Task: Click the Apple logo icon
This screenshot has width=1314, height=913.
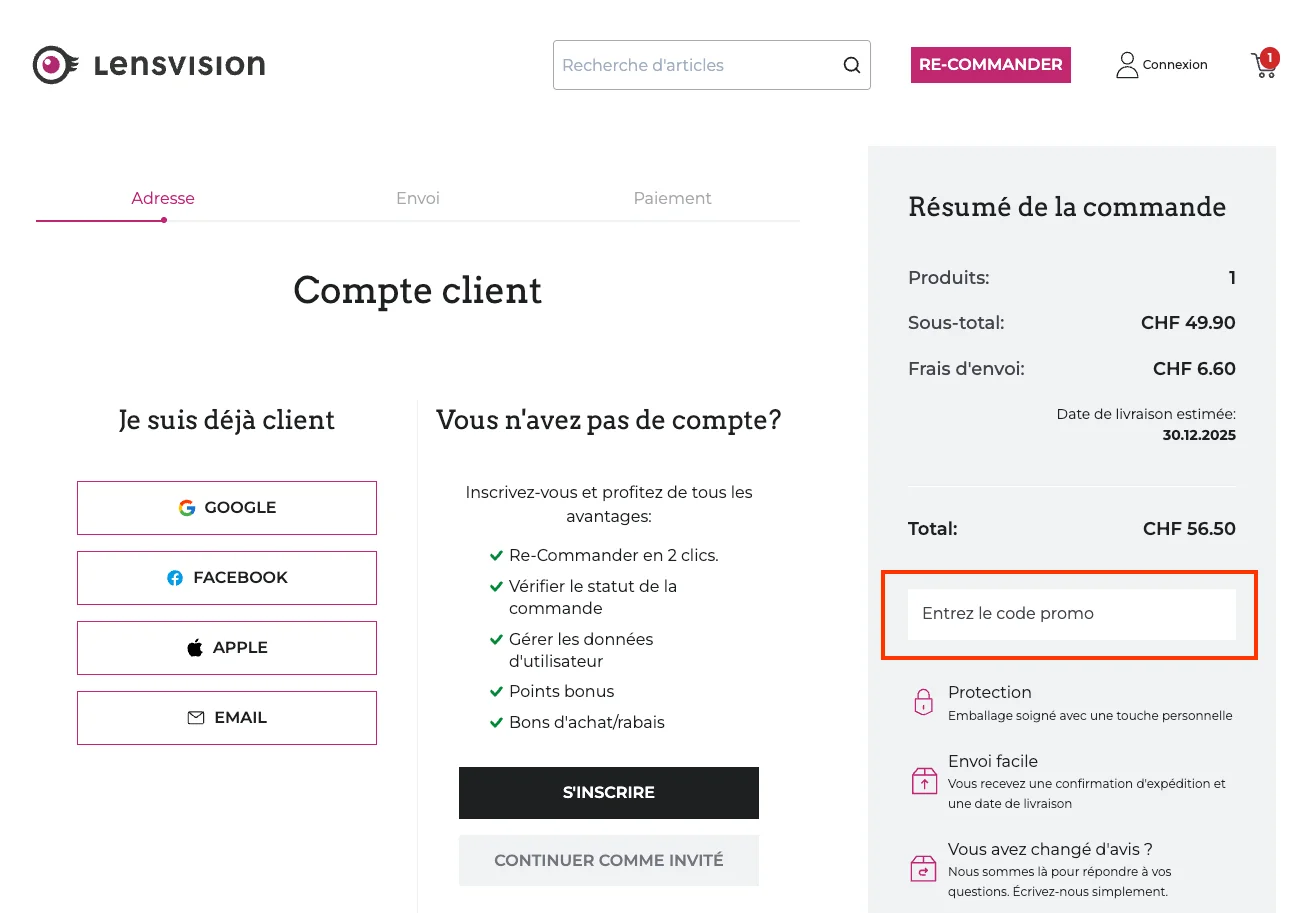Action: 196,647
